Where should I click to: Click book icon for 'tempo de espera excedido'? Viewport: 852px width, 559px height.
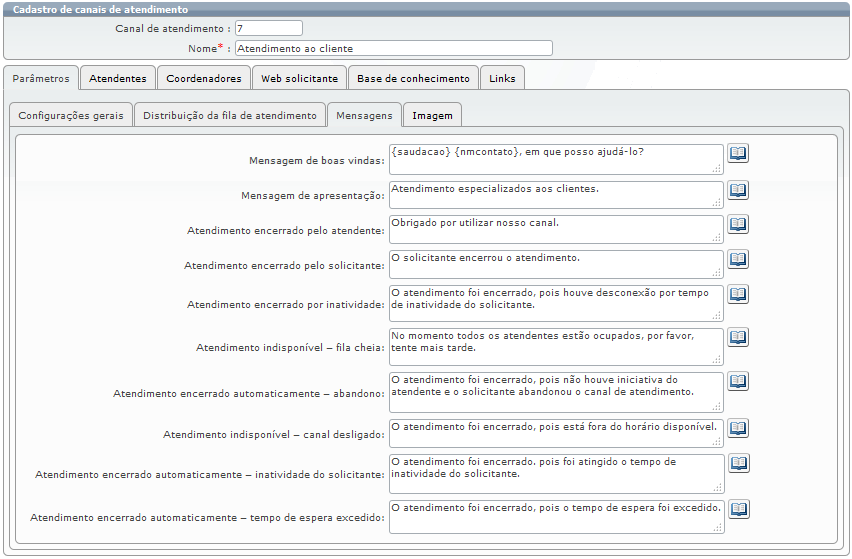(x=738, y=509)
